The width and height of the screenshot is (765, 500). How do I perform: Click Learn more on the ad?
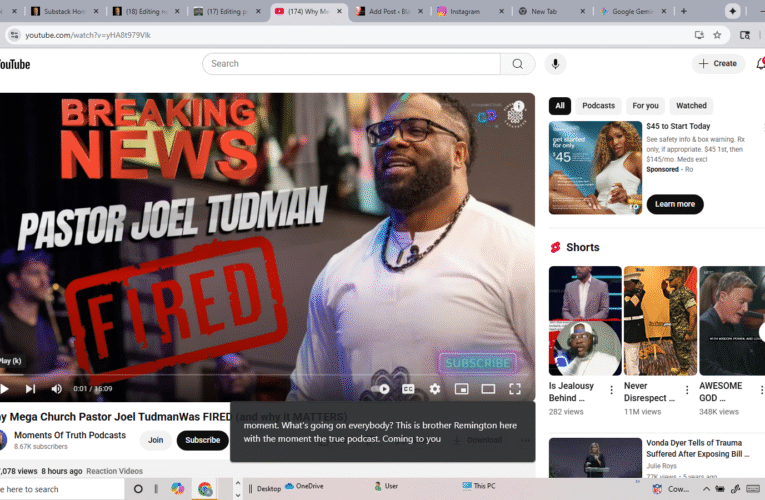point(675,204)
